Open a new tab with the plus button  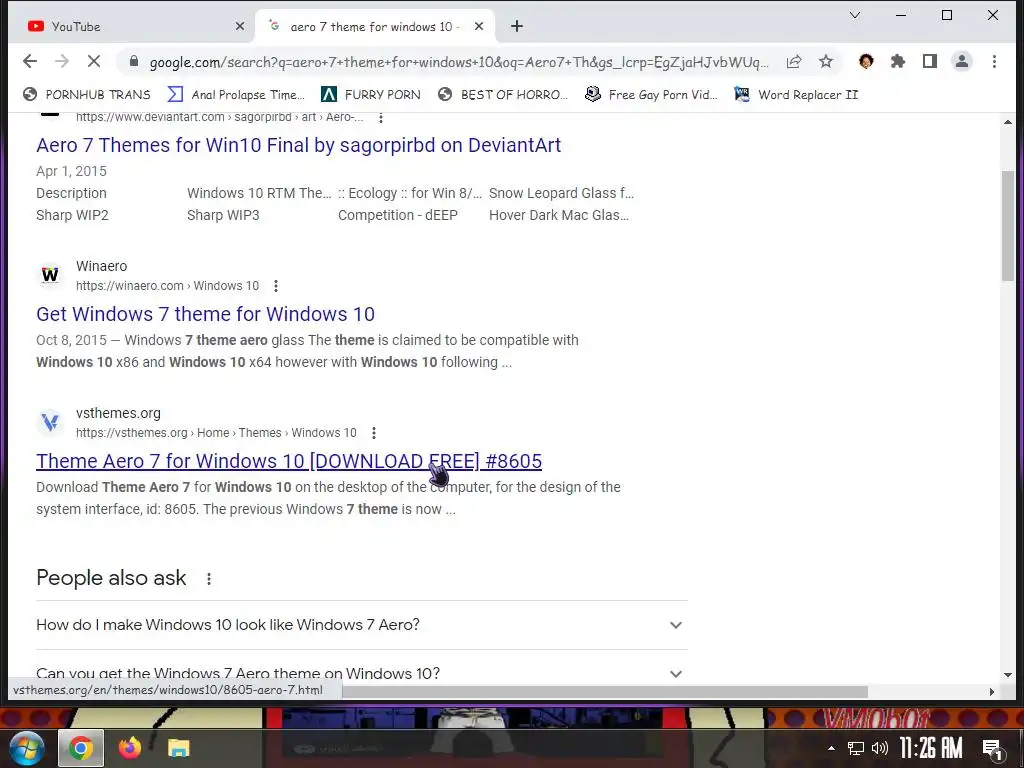pos(517,26)
